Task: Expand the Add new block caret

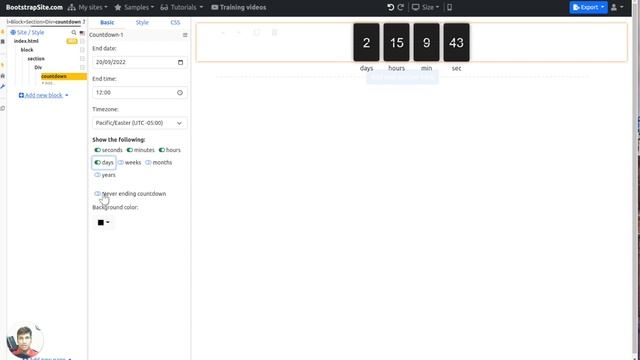Action: pos(67,96)
